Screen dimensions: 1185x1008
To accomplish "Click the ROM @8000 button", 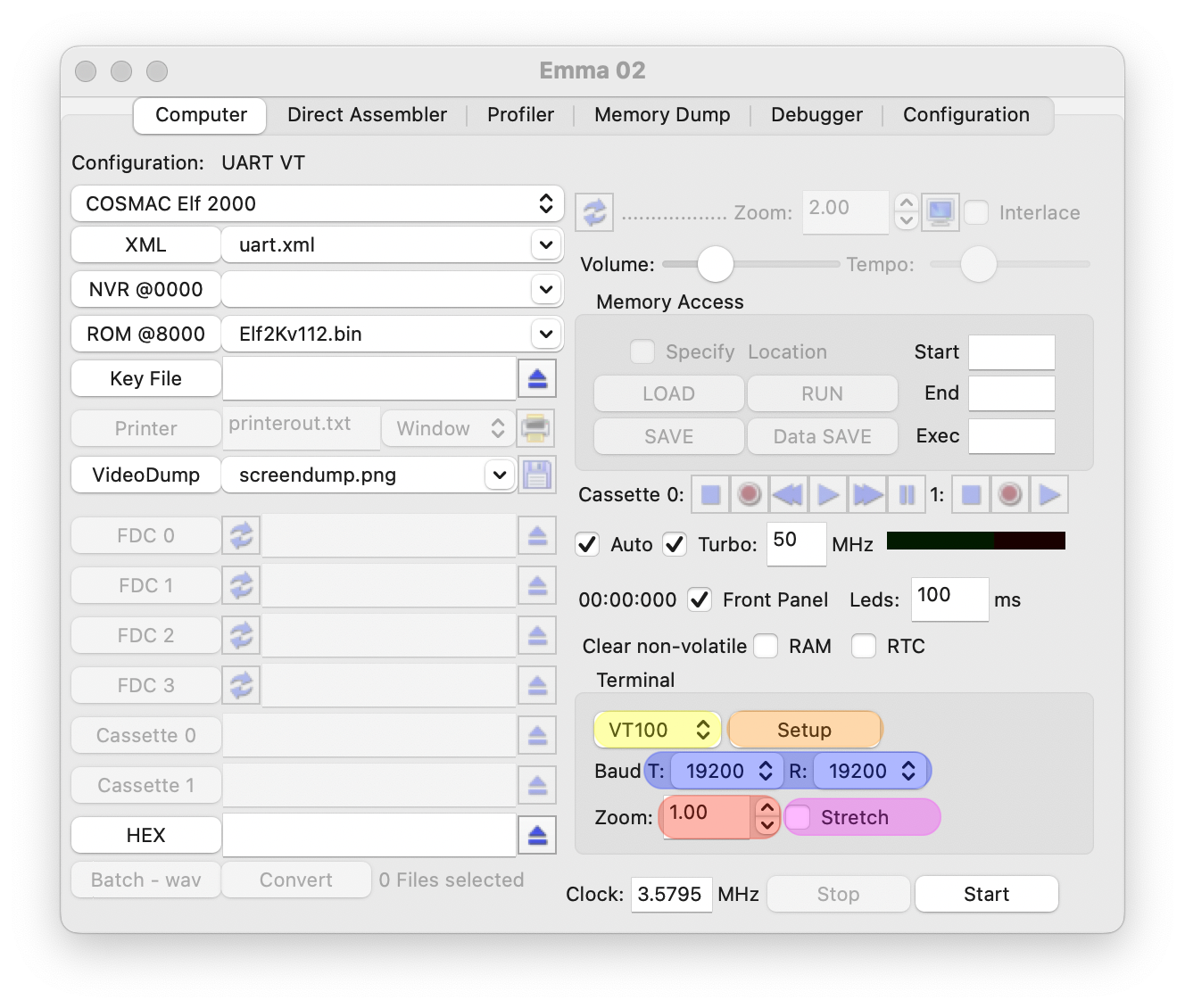I will [145, 334].
